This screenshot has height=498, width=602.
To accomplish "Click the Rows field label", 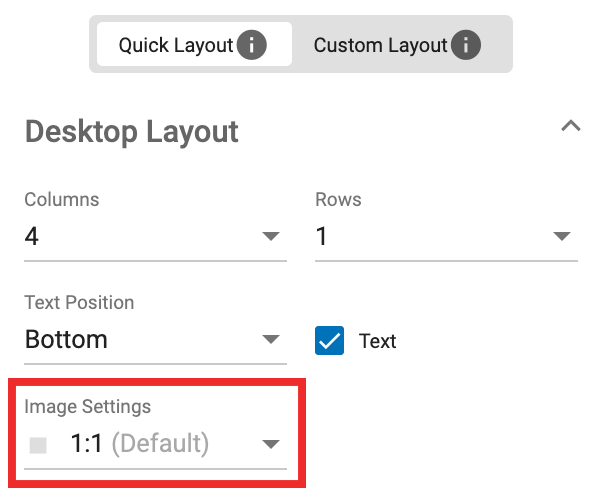I will (338, 199).
